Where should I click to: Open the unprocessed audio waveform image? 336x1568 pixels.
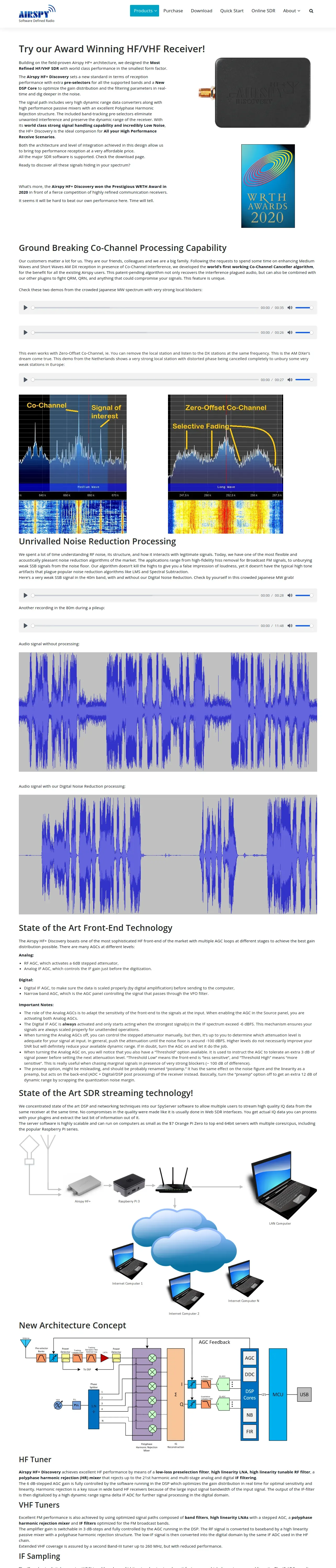[x=168, y=712]
